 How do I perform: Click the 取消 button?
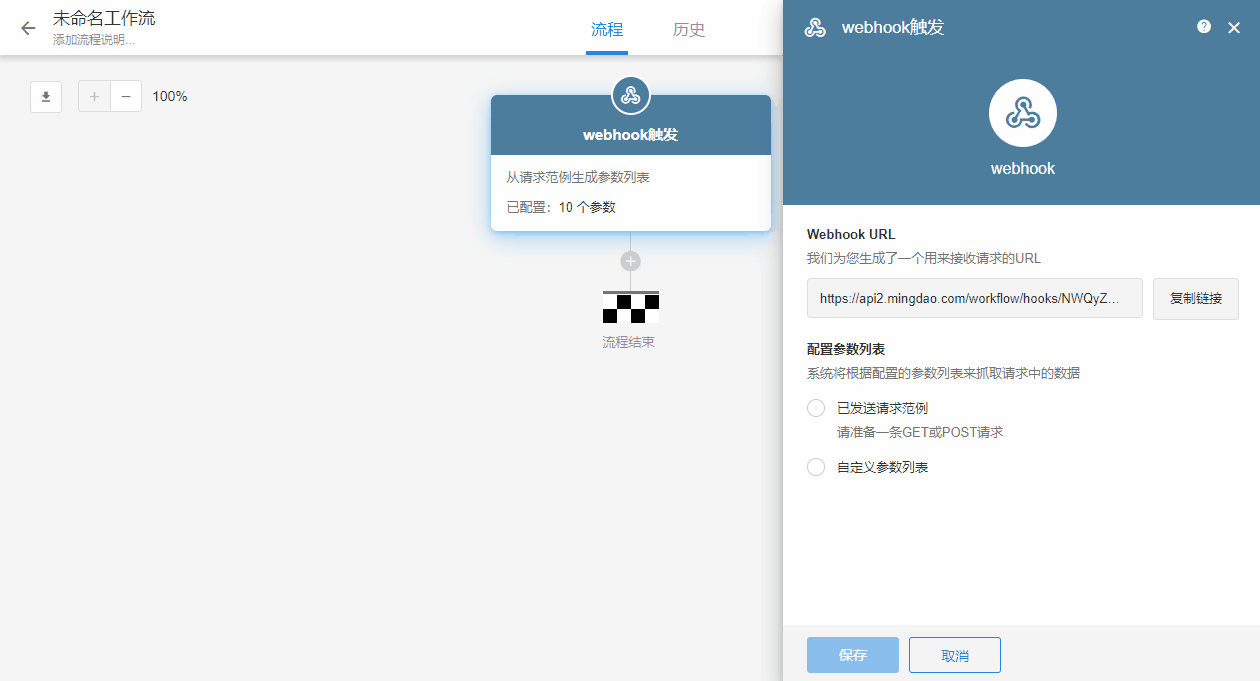point(954,655)
